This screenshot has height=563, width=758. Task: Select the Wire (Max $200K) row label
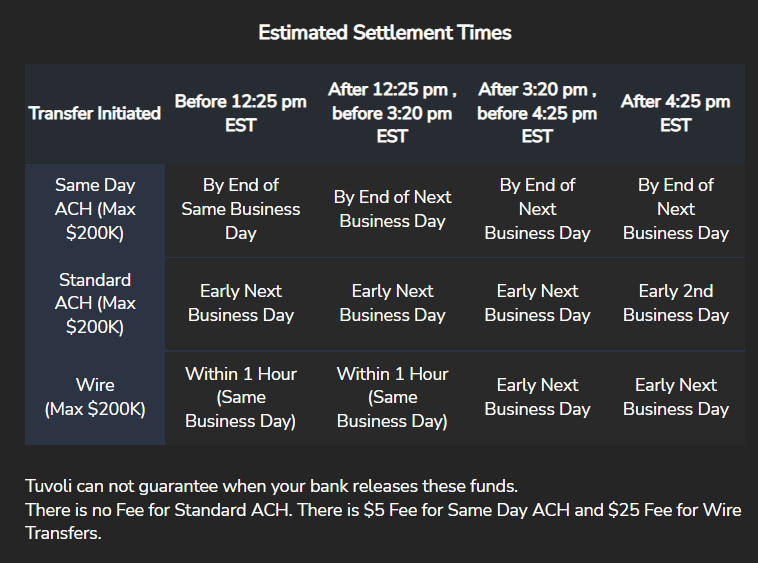tap(95, 397)
